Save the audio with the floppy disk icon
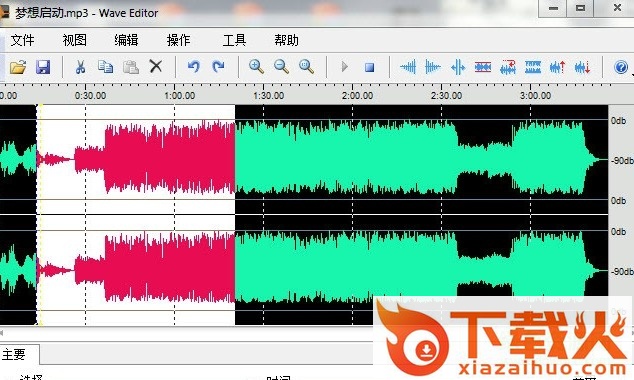The image size is (634, 380). (43, 67)
